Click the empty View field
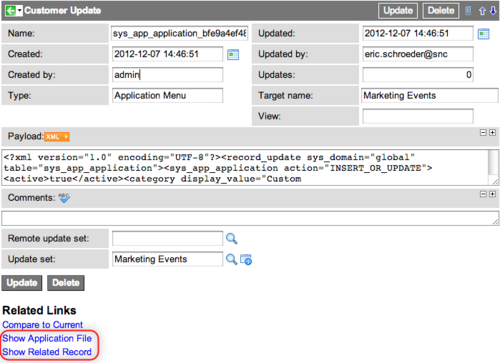The height and width of the screenshot is (363, 500). 418,116
